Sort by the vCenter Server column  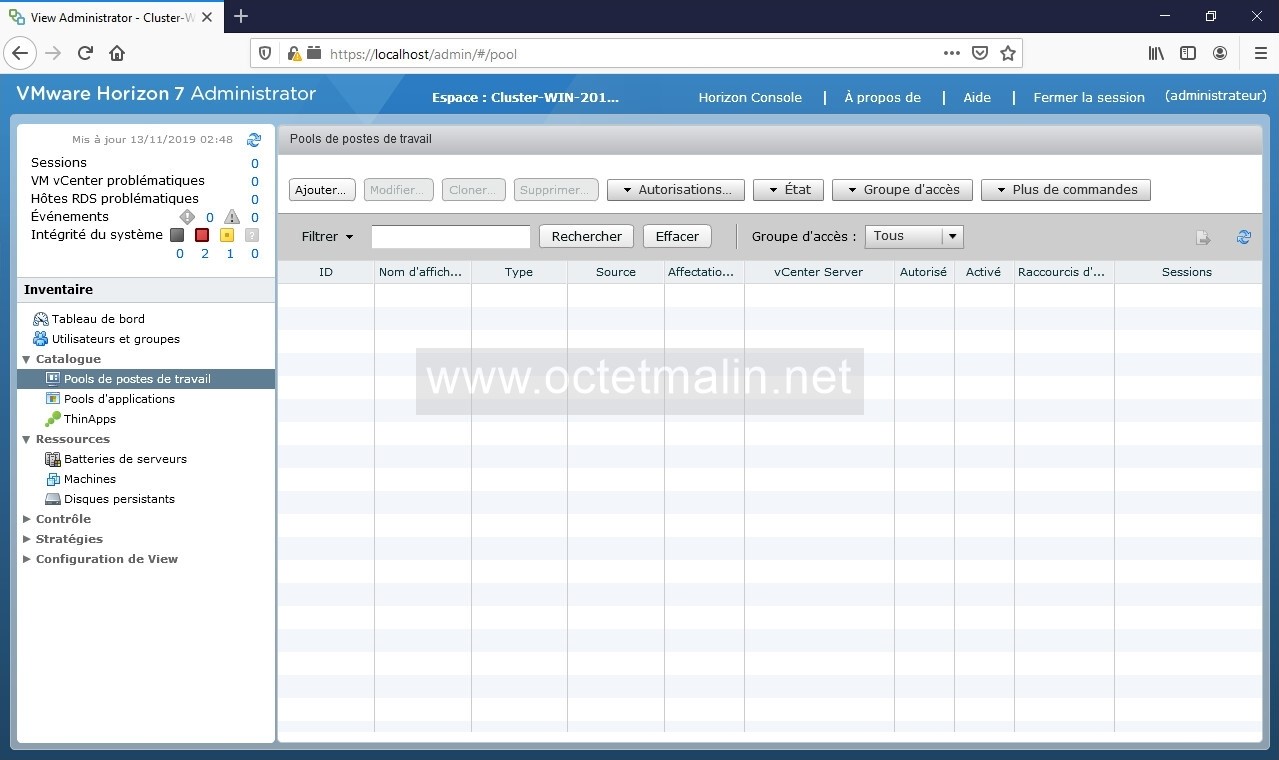point(818,272)
